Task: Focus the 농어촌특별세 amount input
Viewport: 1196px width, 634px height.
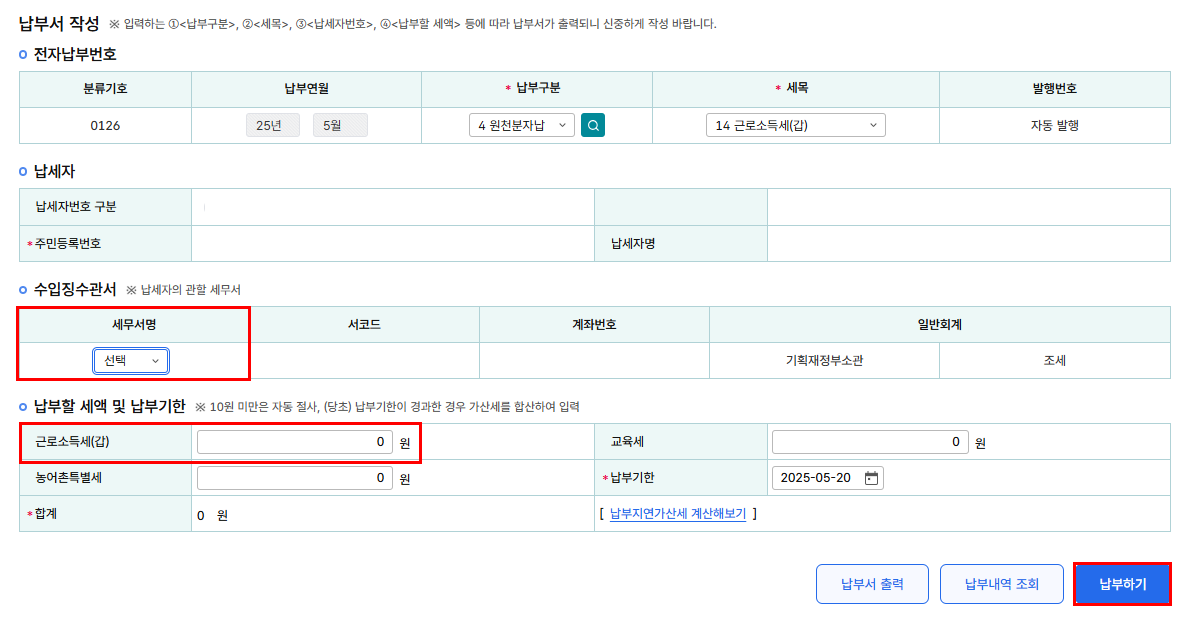Action: point(295,478)
